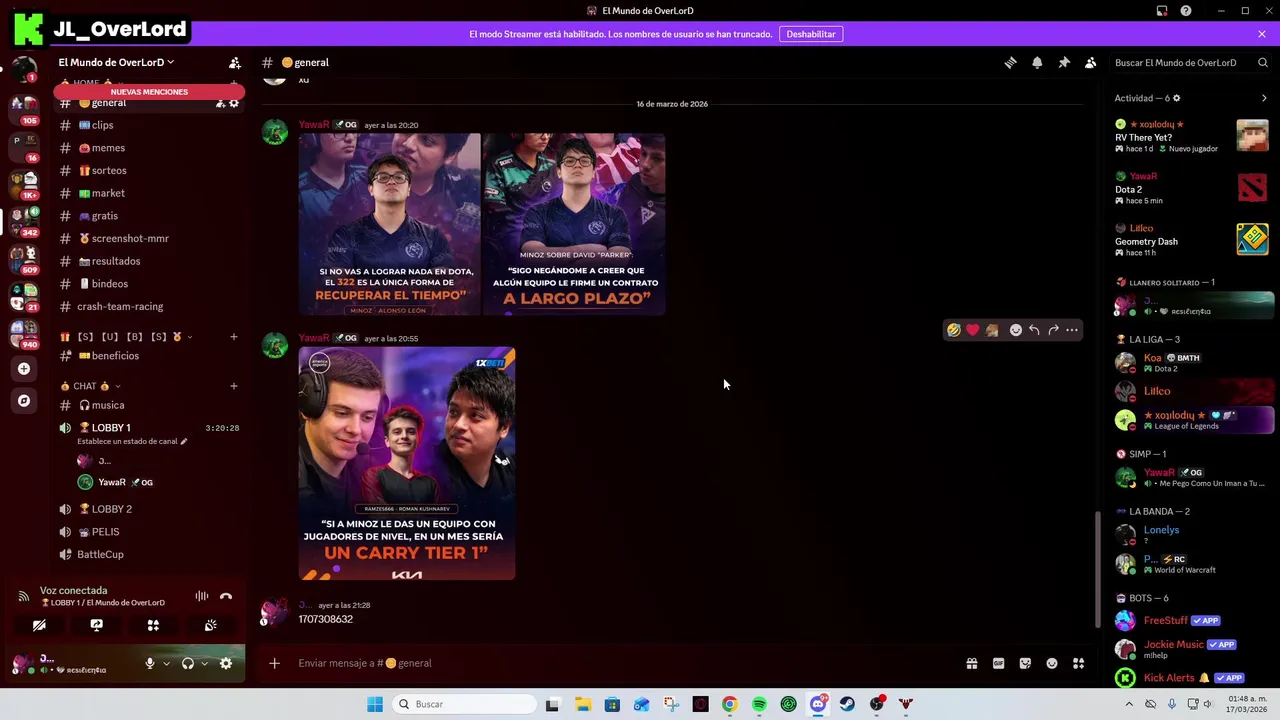The width and height of the screenshot is (1280, 720).
Task: Open the resultados channel
Action: point(150,261)
